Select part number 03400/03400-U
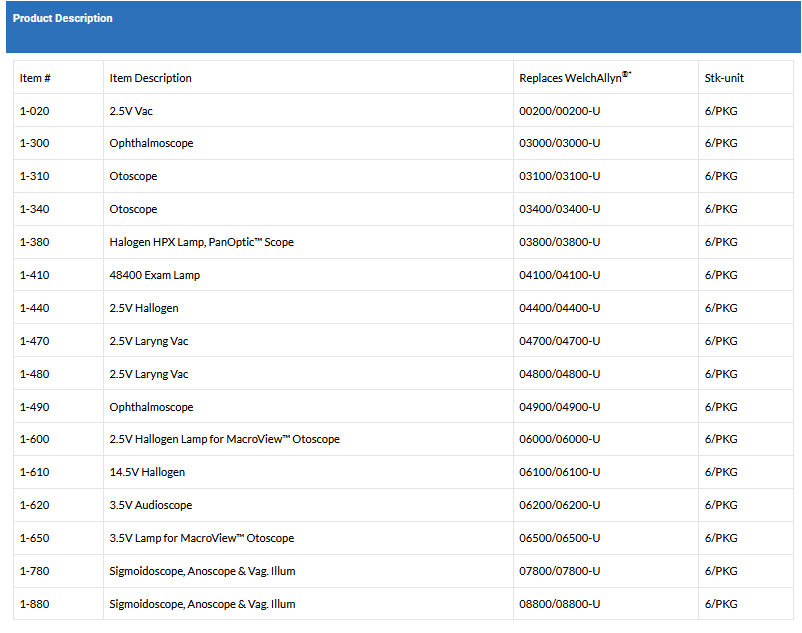 click(559, 209)
